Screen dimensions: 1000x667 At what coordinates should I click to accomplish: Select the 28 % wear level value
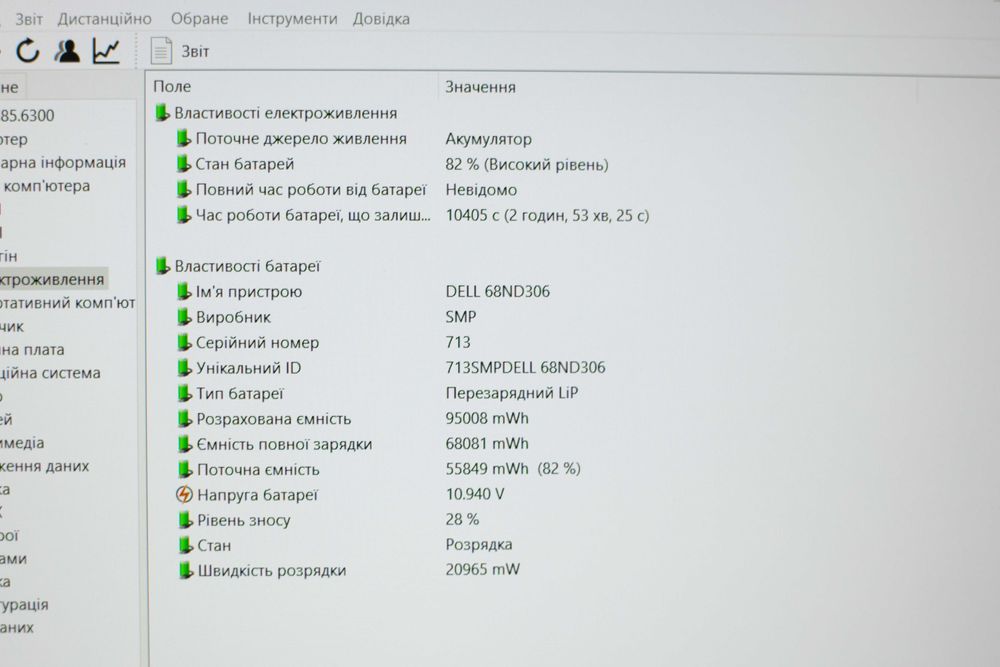click(462, 519)
